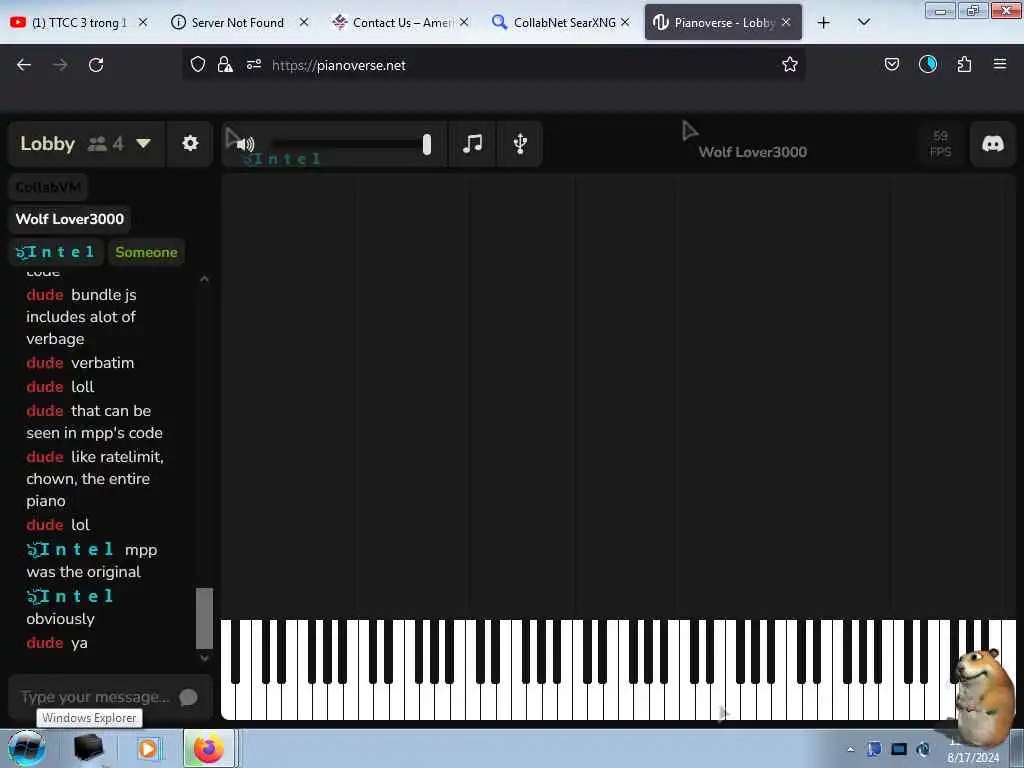Click the 'dude verbatim' chat message

pyautogui.click(x=80, y=363)
